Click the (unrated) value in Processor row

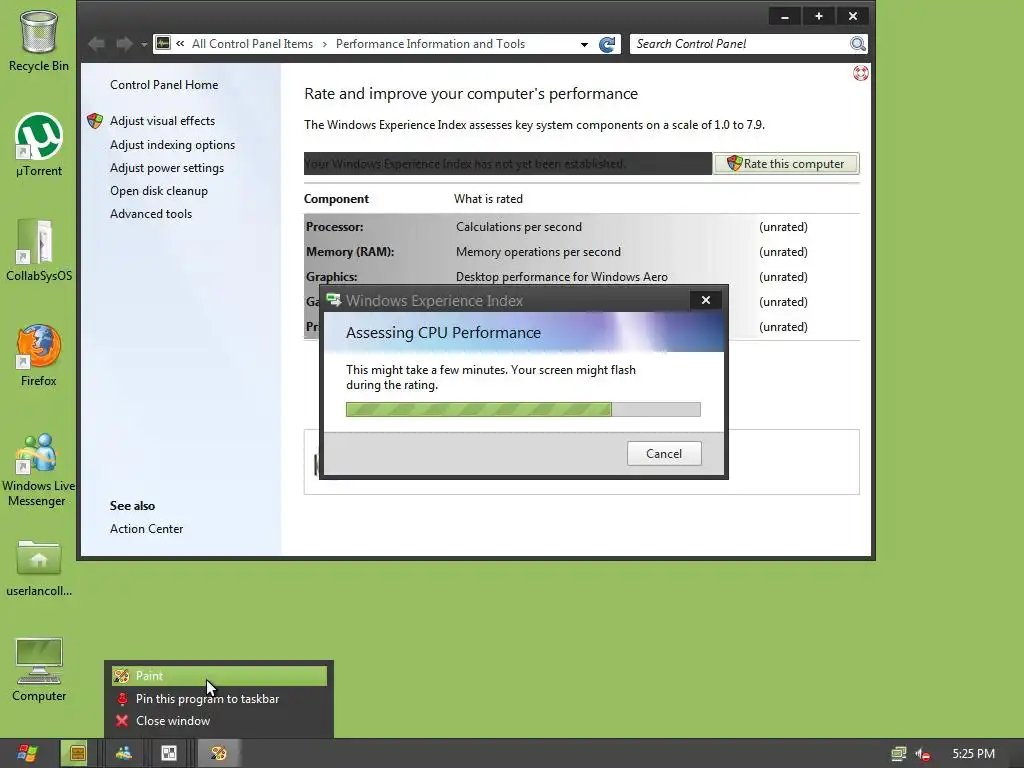(783, 227)
